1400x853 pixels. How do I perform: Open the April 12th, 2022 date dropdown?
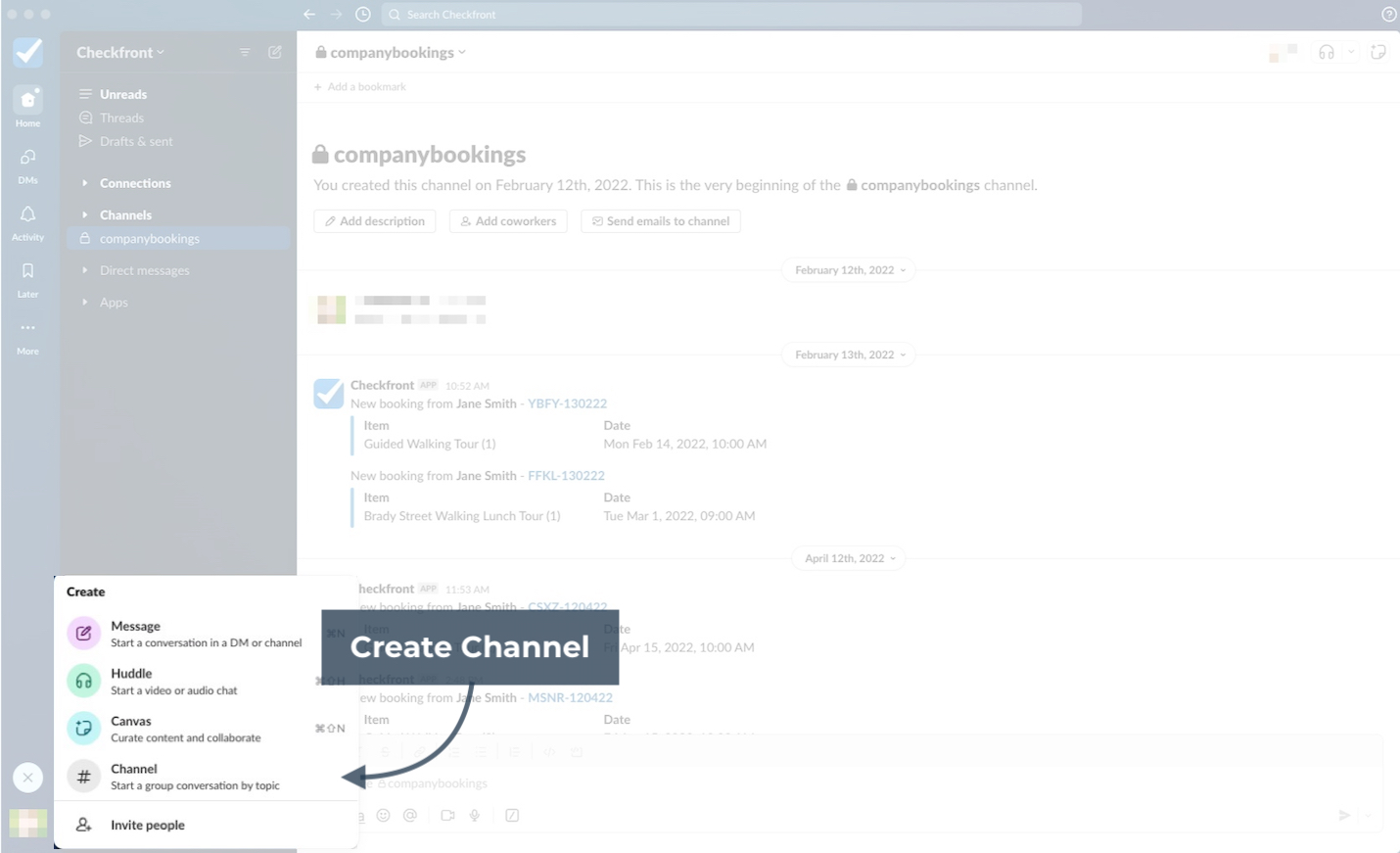[x=849, y=558]
